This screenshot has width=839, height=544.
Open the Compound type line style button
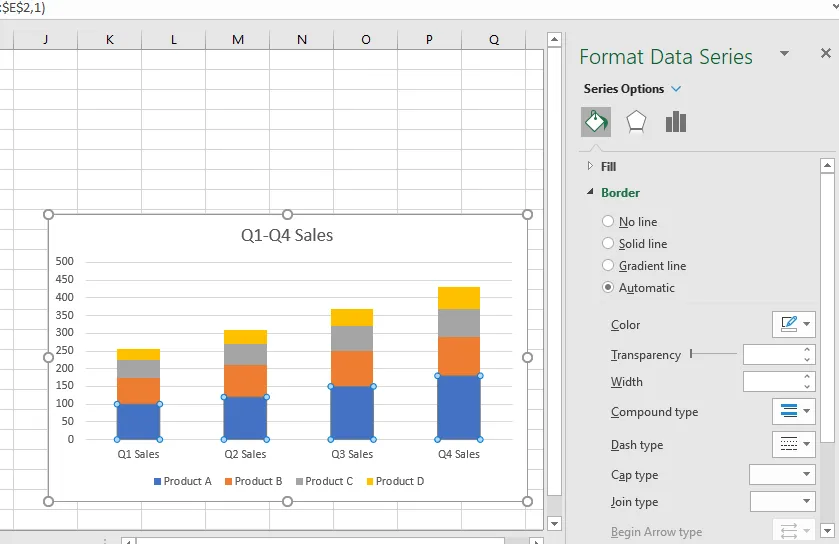pos(794,412)
